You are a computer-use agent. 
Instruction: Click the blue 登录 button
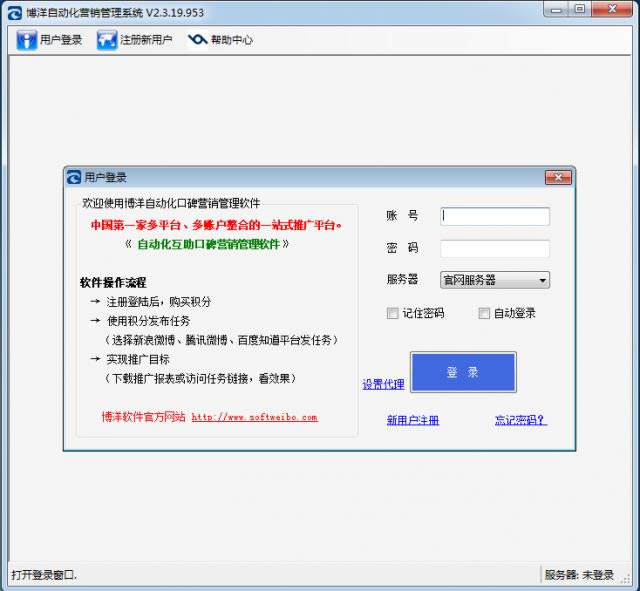click(x=463, y=372)
